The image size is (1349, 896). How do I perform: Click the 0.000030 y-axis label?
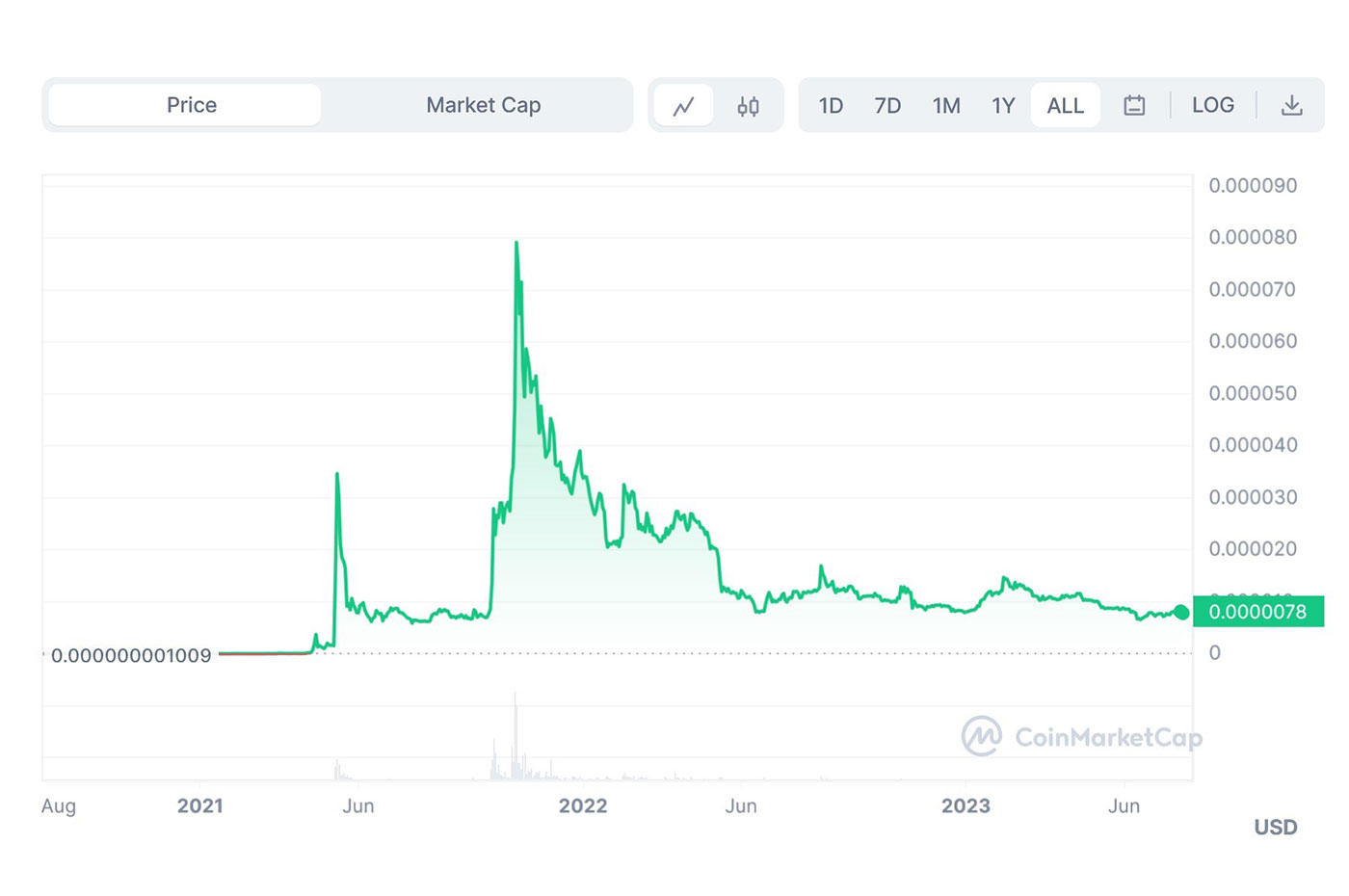pos(1253,497)
